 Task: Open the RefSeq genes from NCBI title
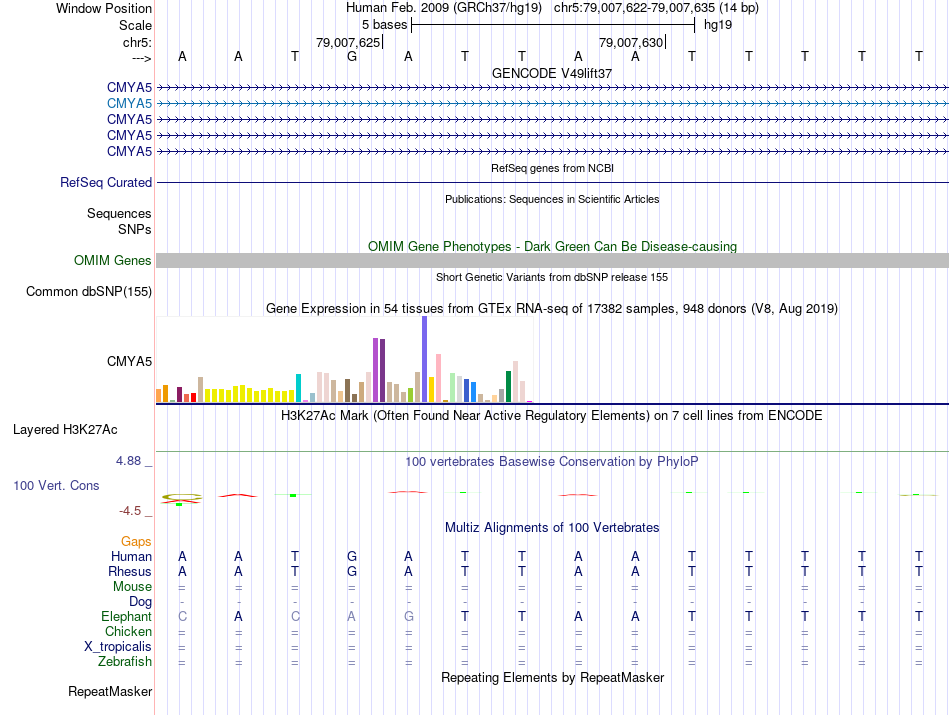pyautogui.click(x=552, y=168)
